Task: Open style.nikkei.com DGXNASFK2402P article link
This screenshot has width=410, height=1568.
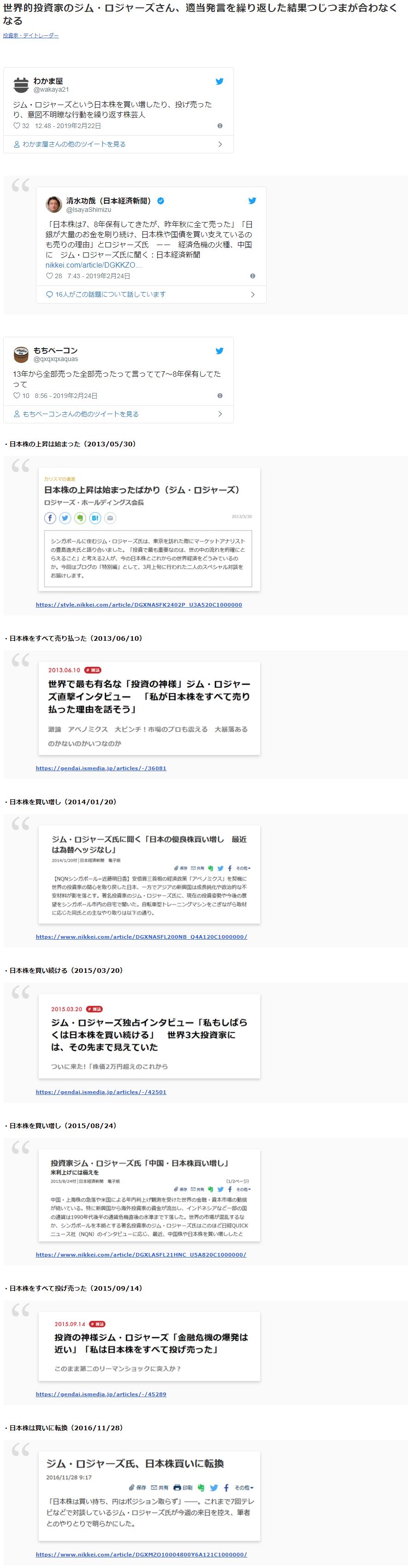Action: [x=139, y=605]
